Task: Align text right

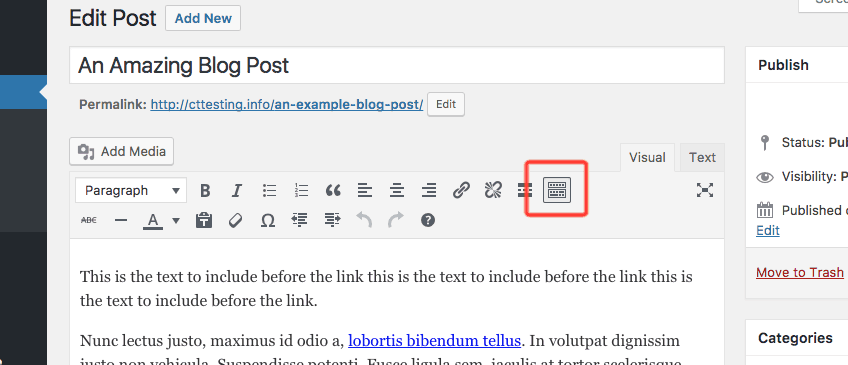Action: click(429, 190)
